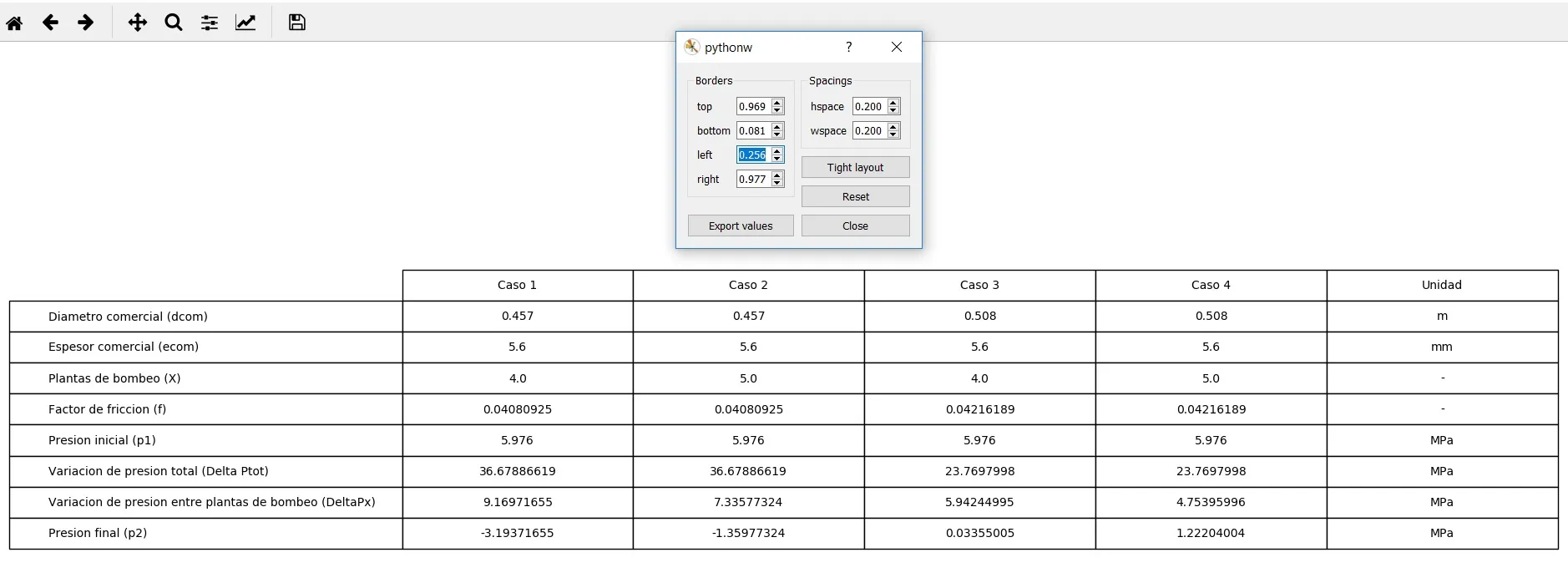Click the Variacion de presion entre plantas label
This screenshot has width=1568, height=583.
click(212, 502)
